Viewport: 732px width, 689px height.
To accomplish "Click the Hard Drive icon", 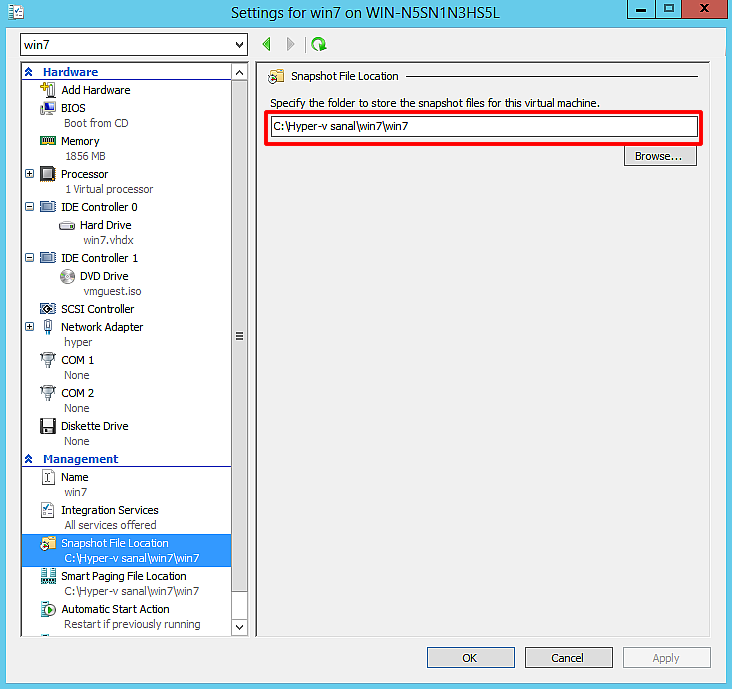I will 67,225.
